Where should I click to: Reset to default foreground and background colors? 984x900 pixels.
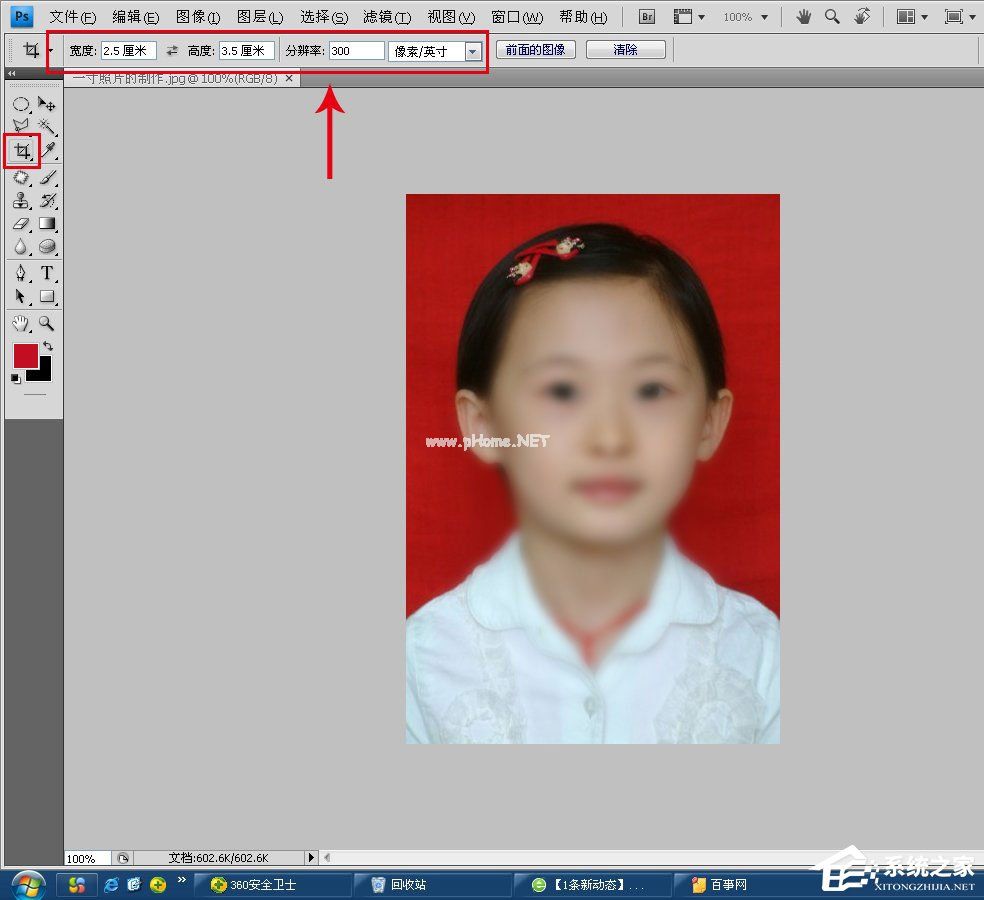(15, 379)
